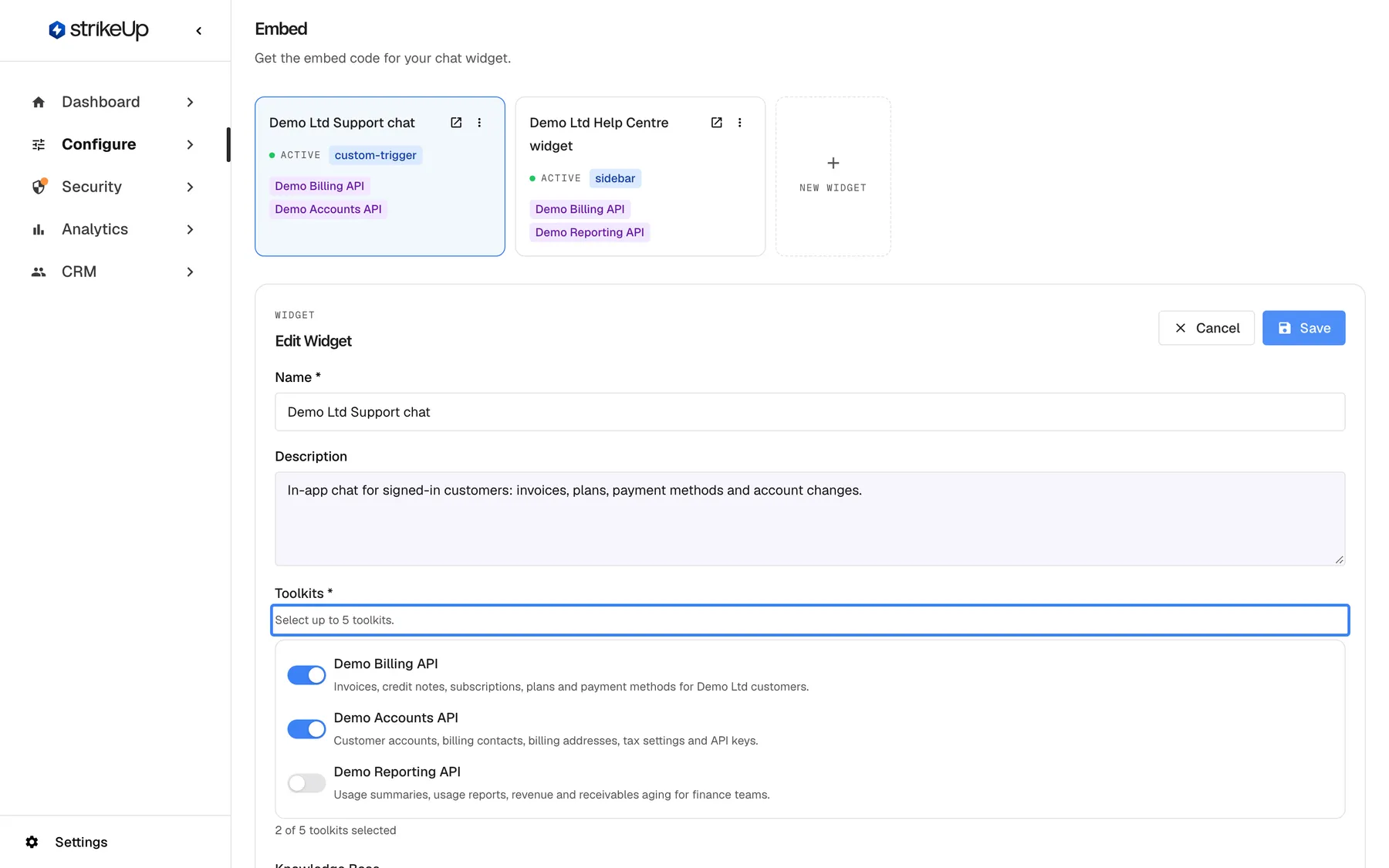The width and height of the screenshot is (1389, 868).
Task: Disable the Demo Billing API toolkit toggle
Action: click(x=306, y=675)
